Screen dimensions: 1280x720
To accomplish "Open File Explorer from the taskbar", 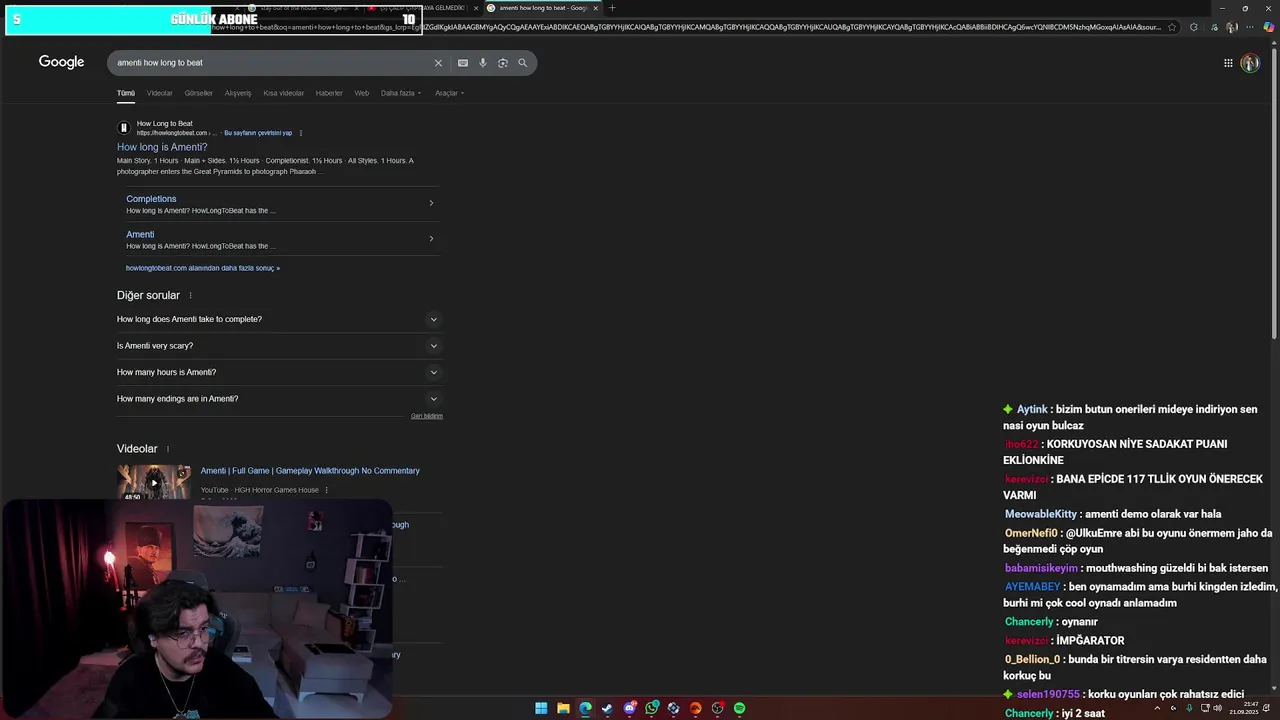I will click(x=563, y=708).
